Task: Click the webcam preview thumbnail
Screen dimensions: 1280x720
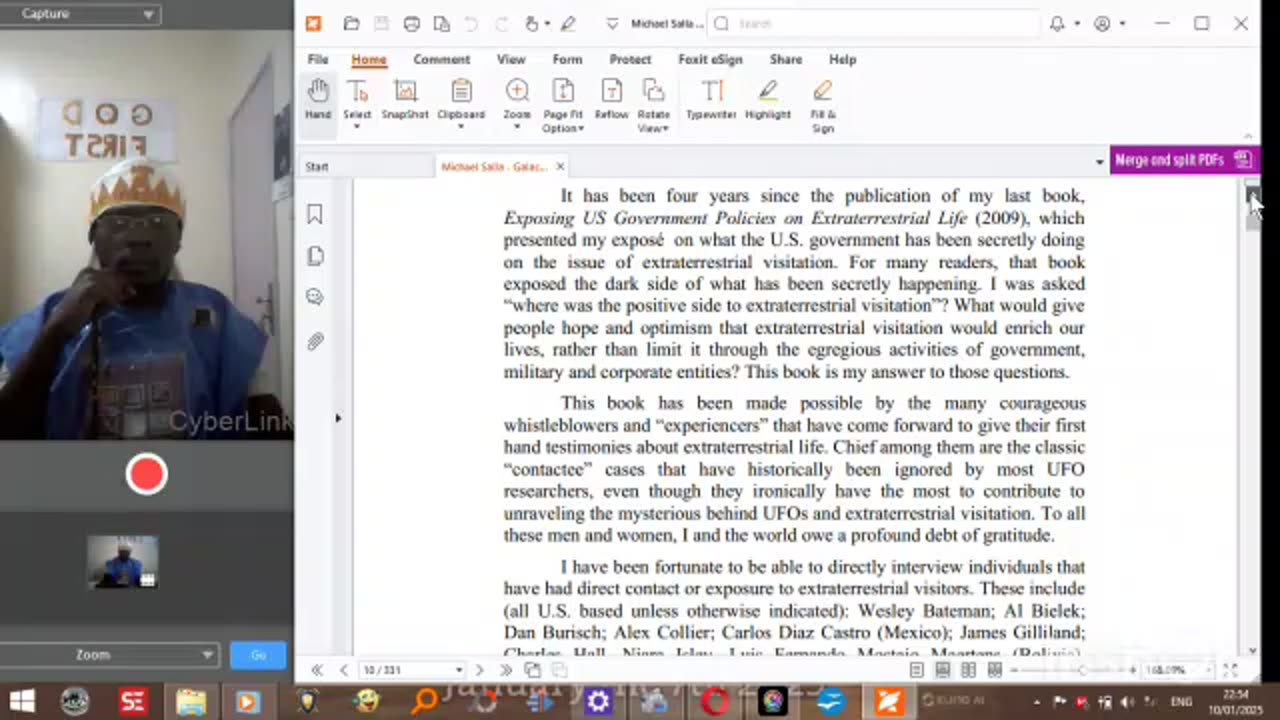Action: (122, 562)
